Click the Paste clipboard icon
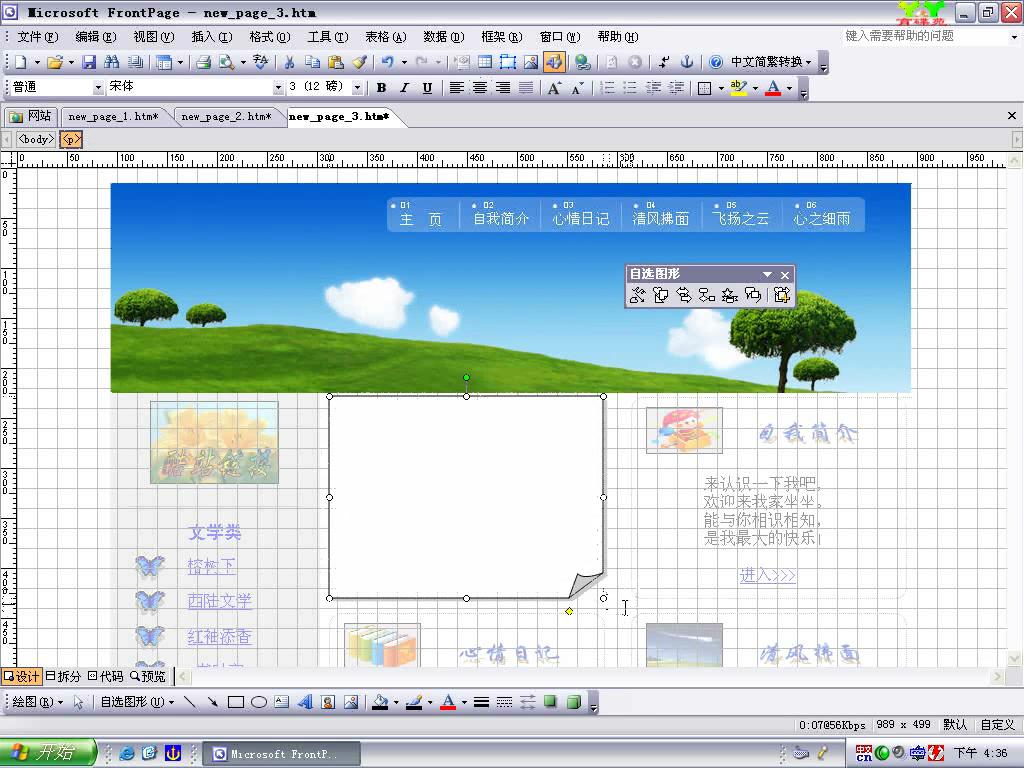The width and height of the screenshot is (1024, 768). pos(336,62)
